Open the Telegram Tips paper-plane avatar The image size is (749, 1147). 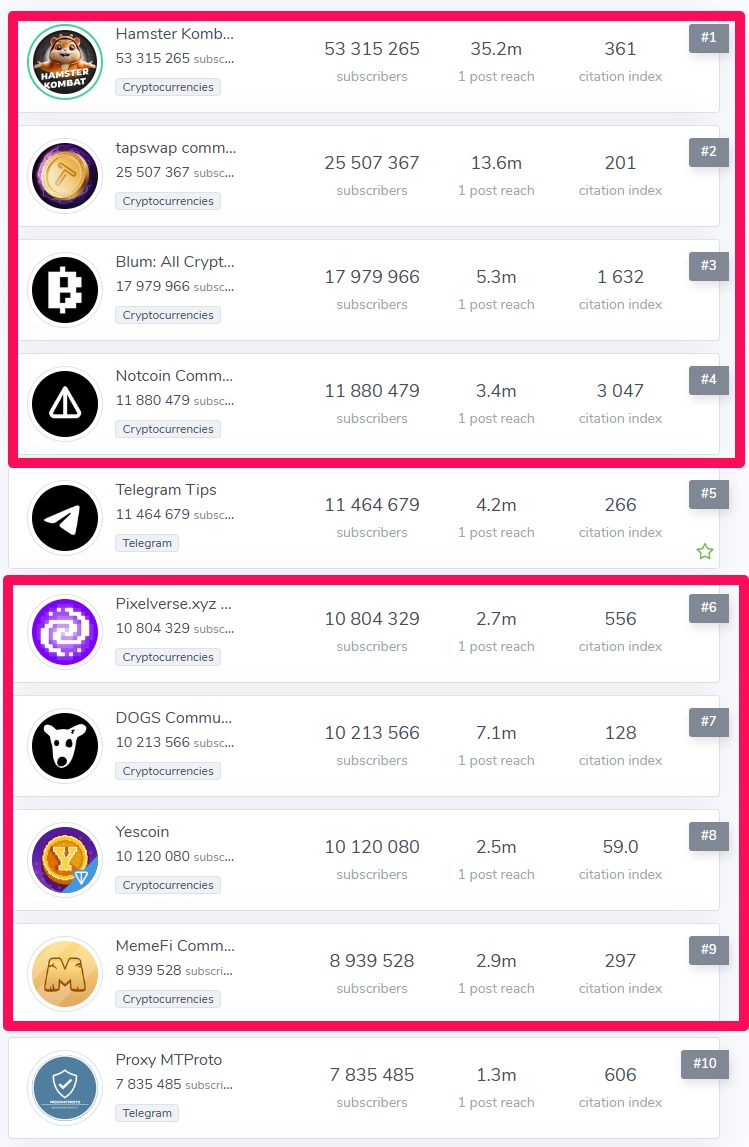coord(65,519)
